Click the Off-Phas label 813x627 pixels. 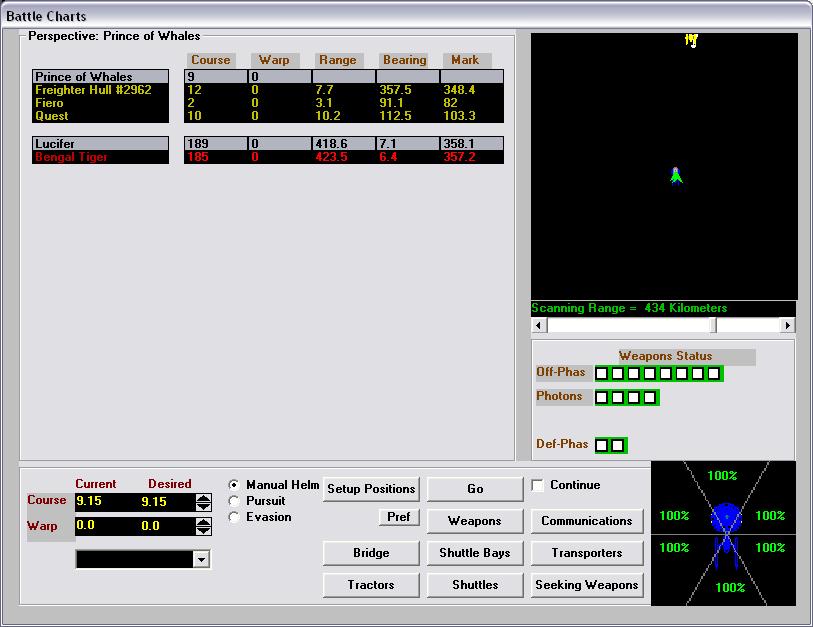click(x=560, y=372)
